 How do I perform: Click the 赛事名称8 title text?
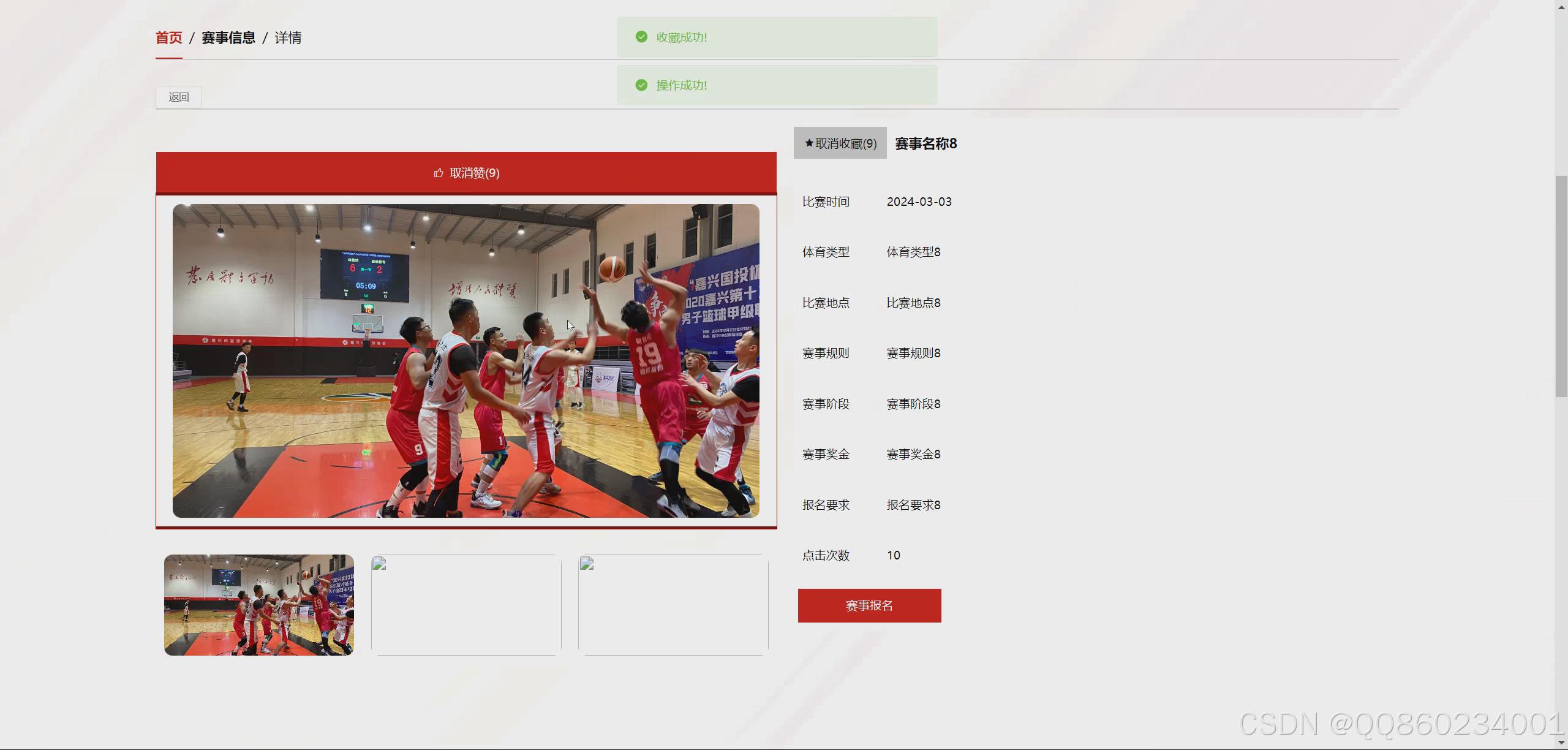[926, 143]
